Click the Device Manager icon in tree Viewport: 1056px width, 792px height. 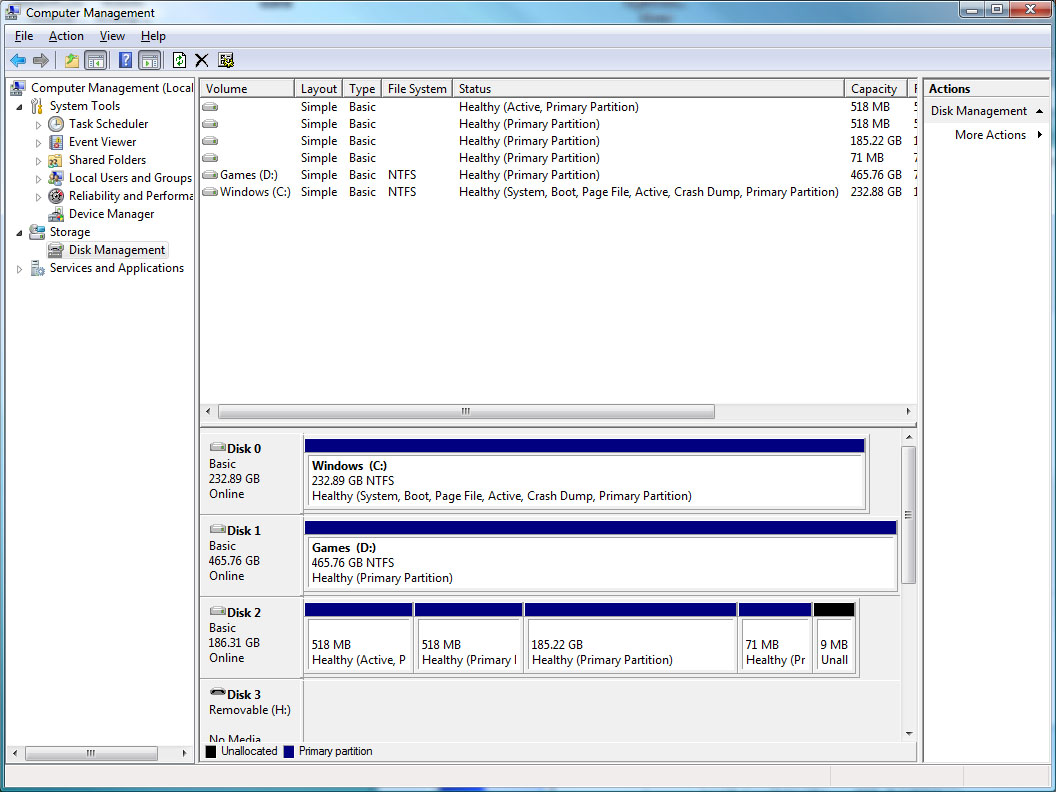(57, 214)
